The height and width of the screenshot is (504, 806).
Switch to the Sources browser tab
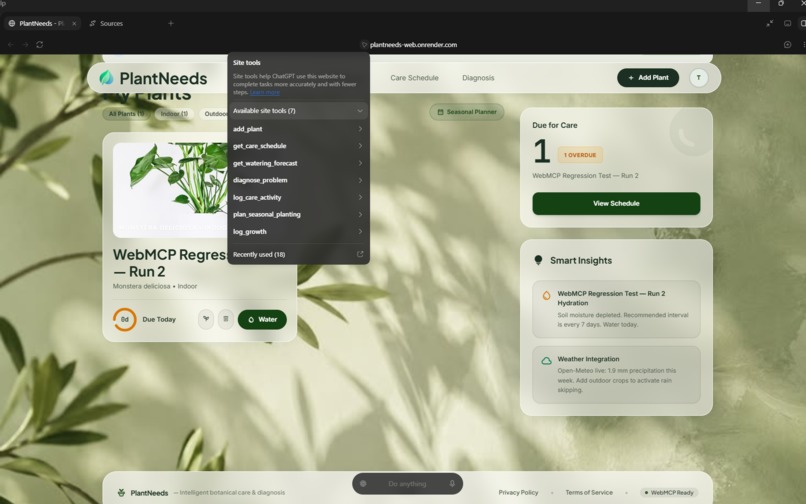106,23
